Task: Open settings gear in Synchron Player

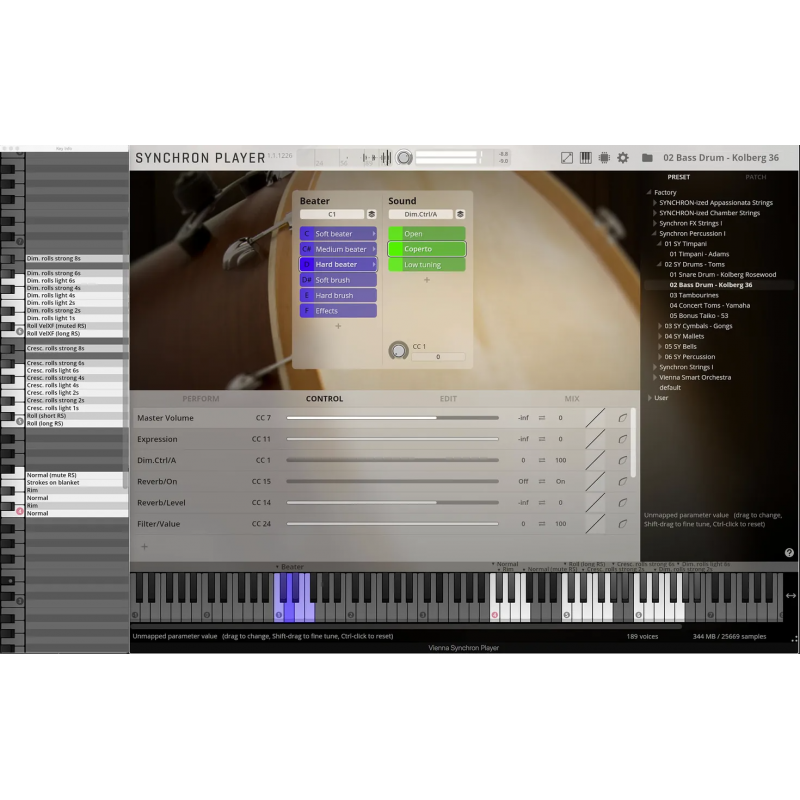Action: pos(623,158)
